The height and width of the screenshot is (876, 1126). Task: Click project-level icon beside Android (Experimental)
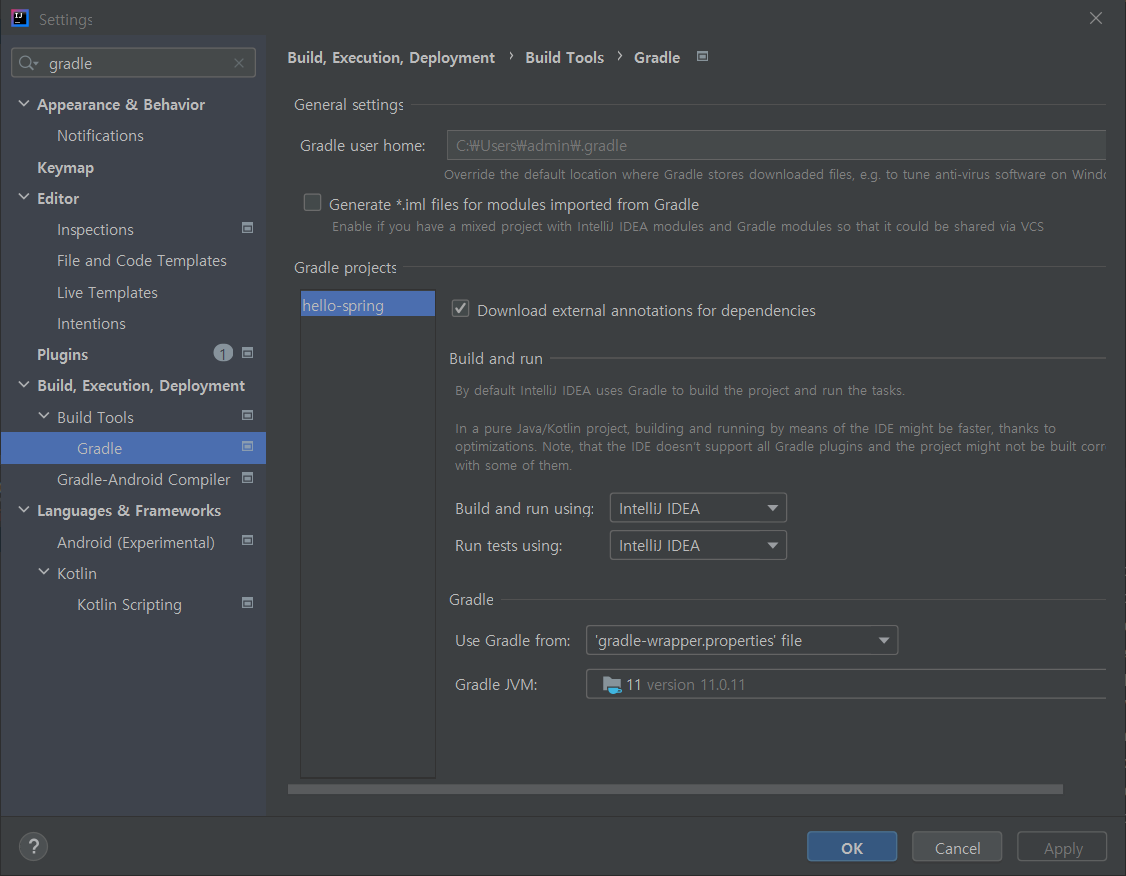pos(247,541)
